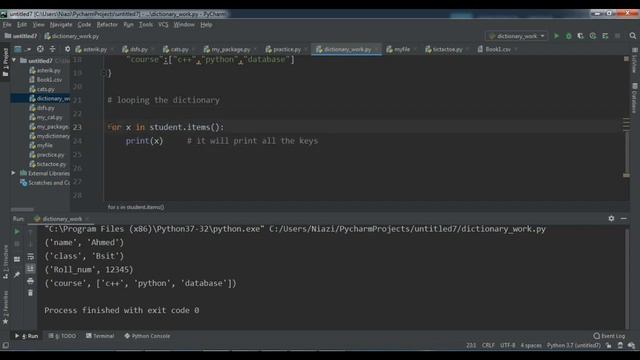The image size is (640, 360).
Task: Switch to tictactoe.py editor tab
Action: pyautogui.click(x=447, y=49)
